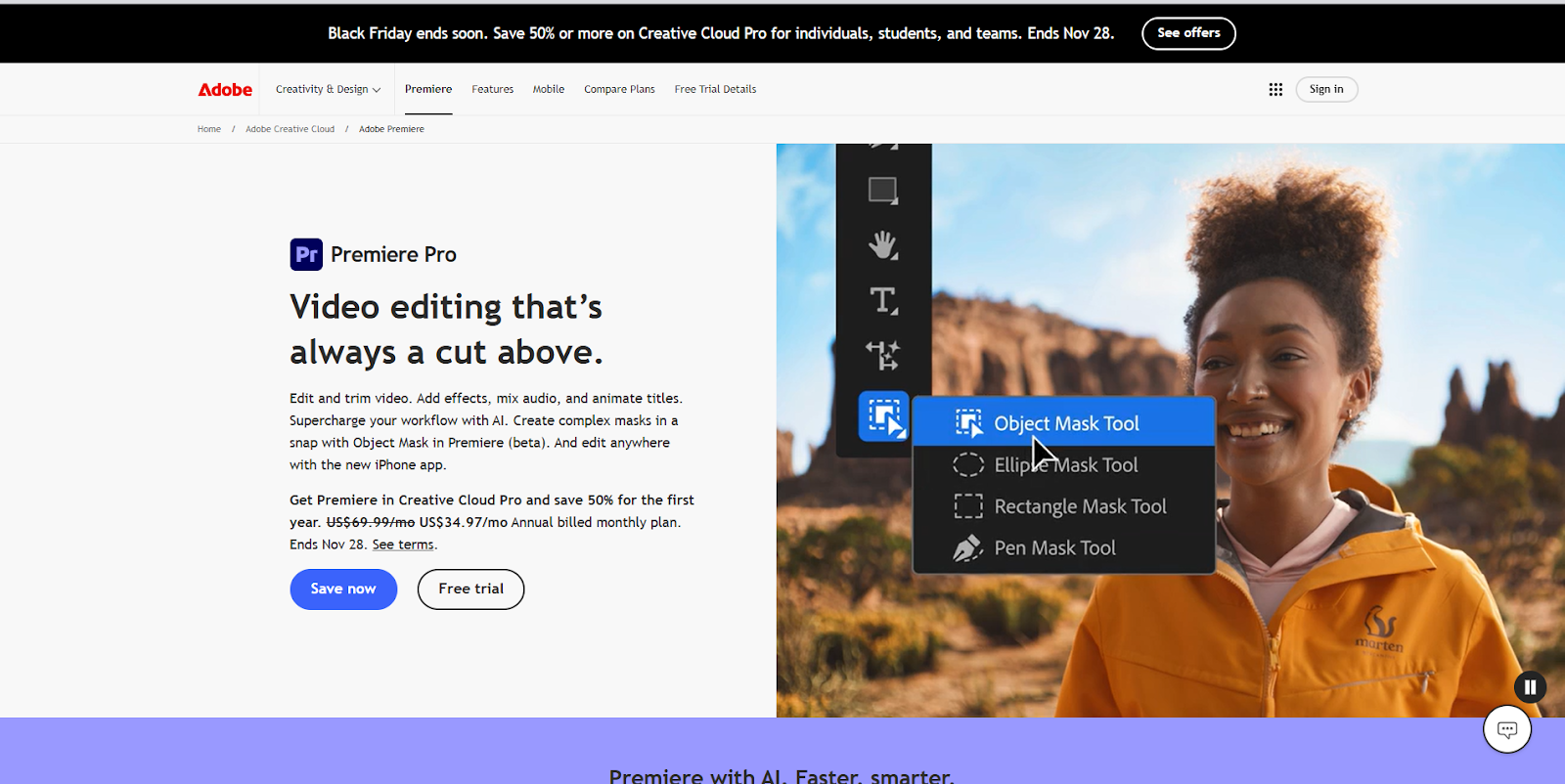Click the Premiere with AI heading
Viewport: 1565px width, 784px height.
point(781,776)
